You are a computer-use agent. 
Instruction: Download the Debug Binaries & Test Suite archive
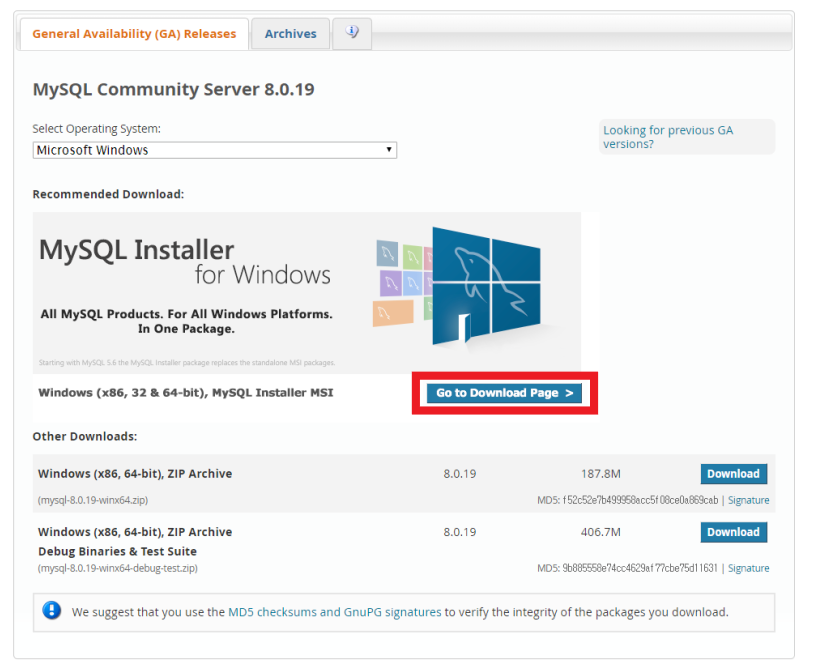pos(733,532)
